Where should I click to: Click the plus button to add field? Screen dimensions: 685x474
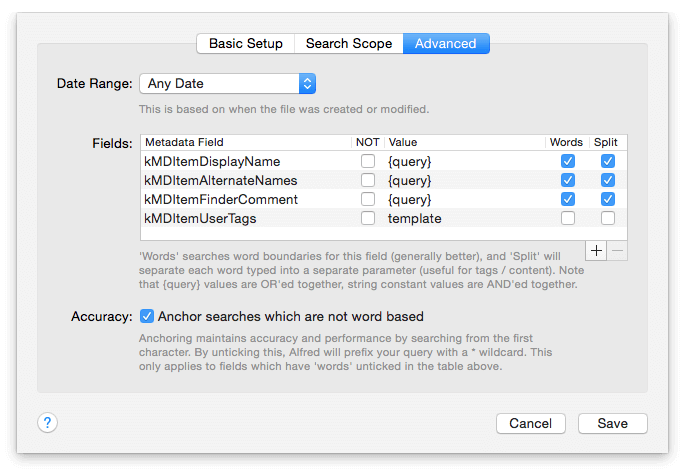pos(597,250)
